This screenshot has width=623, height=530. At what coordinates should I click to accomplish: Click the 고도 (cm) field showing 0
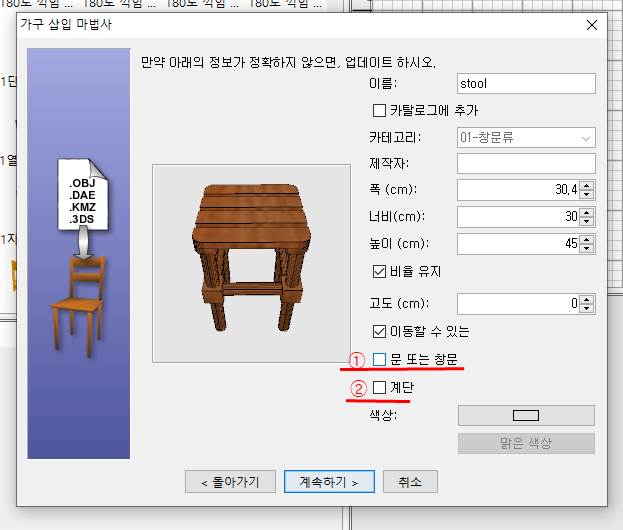518,304
